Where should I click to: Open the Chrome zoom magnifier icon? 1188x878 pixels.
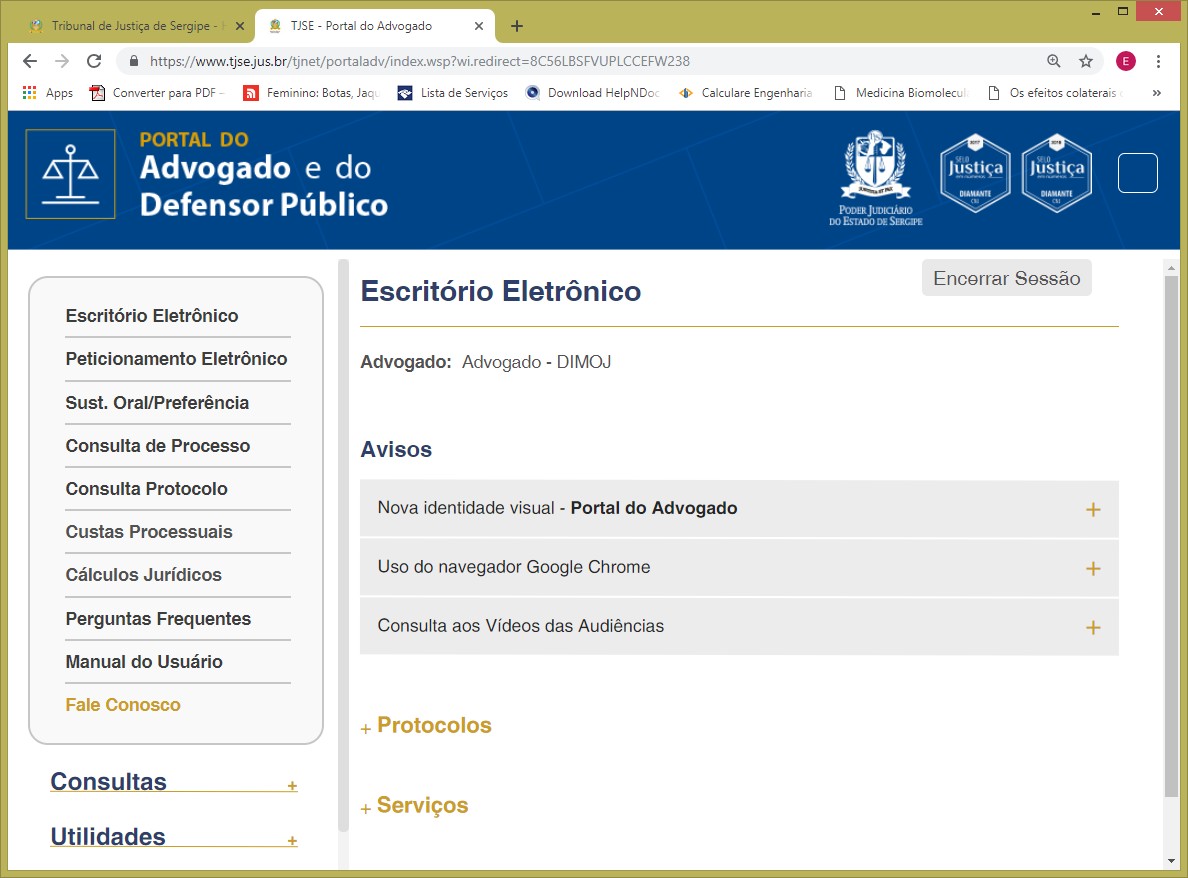pyautogui.click(x=1053, y=61)
